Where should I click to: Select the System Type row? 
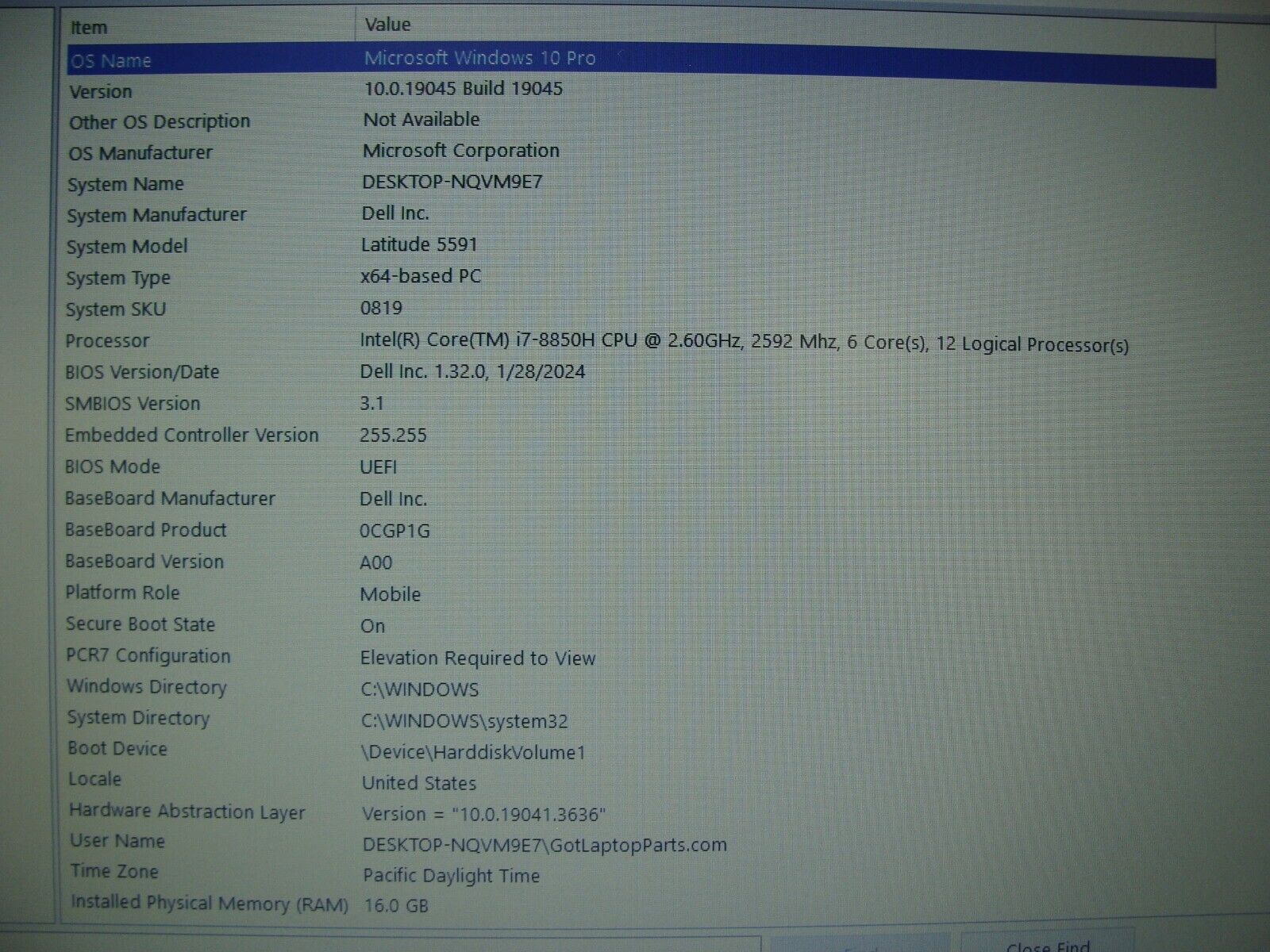pyautogui.click(x=118, y=278)
